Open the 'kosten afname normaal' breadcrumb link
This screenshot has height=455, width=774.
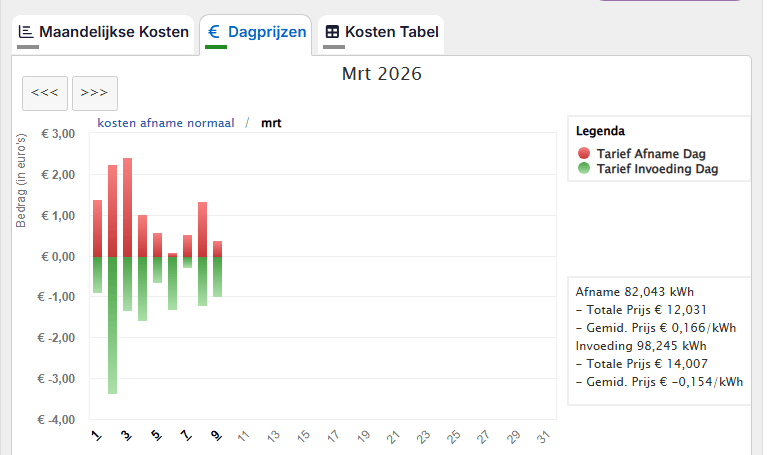pos(166,123)
